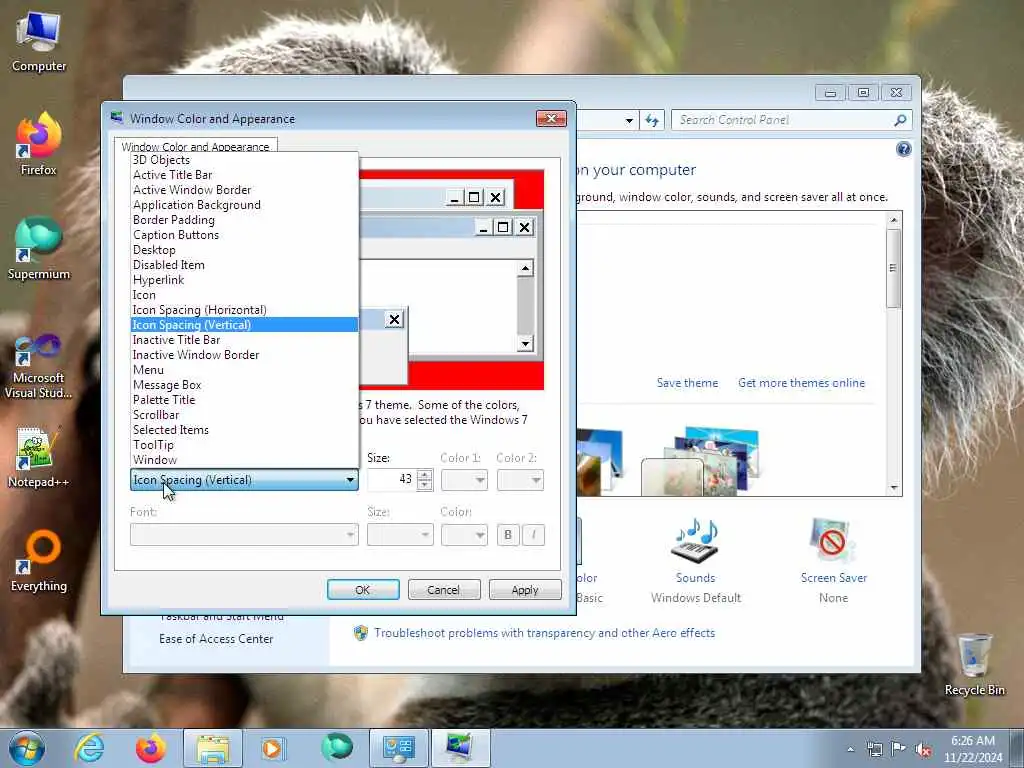Pick Scrollbar from the item list
The width and height of the screenshot is (1024, 768).
coord(244,415)
